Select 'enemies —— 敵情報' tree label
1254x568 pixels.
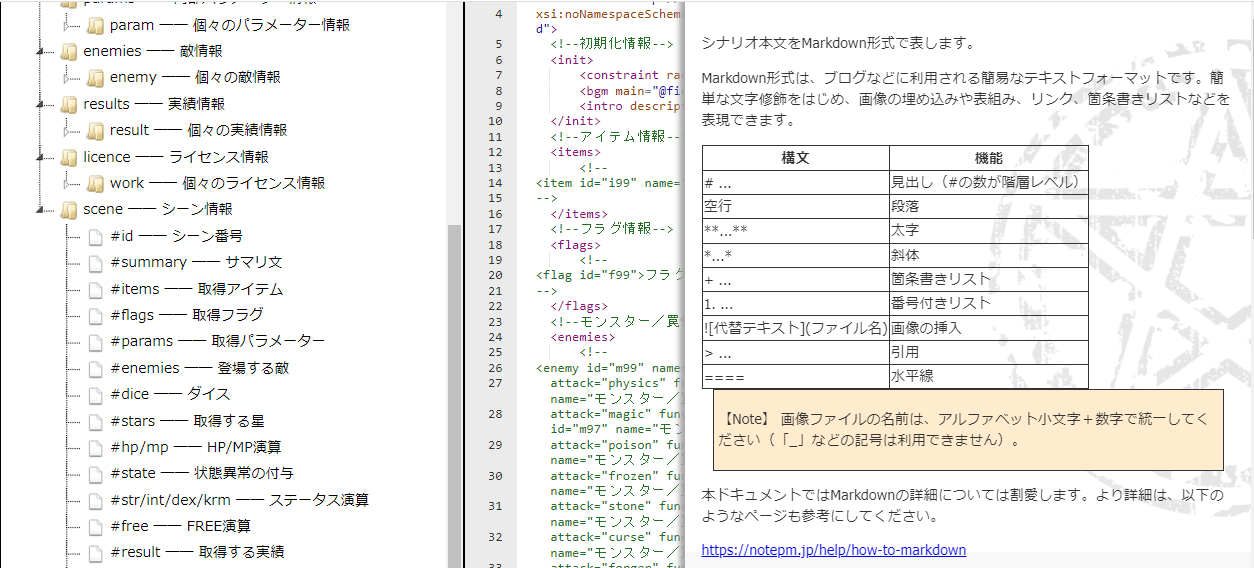153,51
